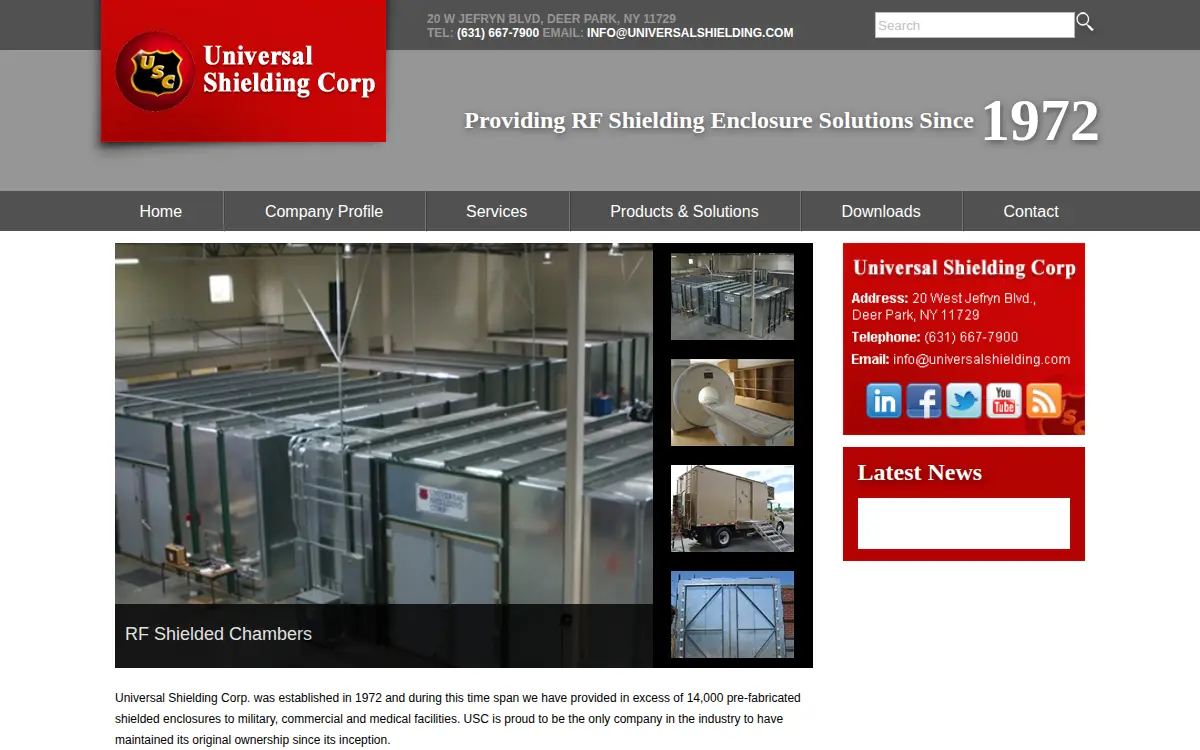Image resolution: width=1200 pixels, height=750 pixels.
Task: Click the Latest News heading
Action: (920, 473)
